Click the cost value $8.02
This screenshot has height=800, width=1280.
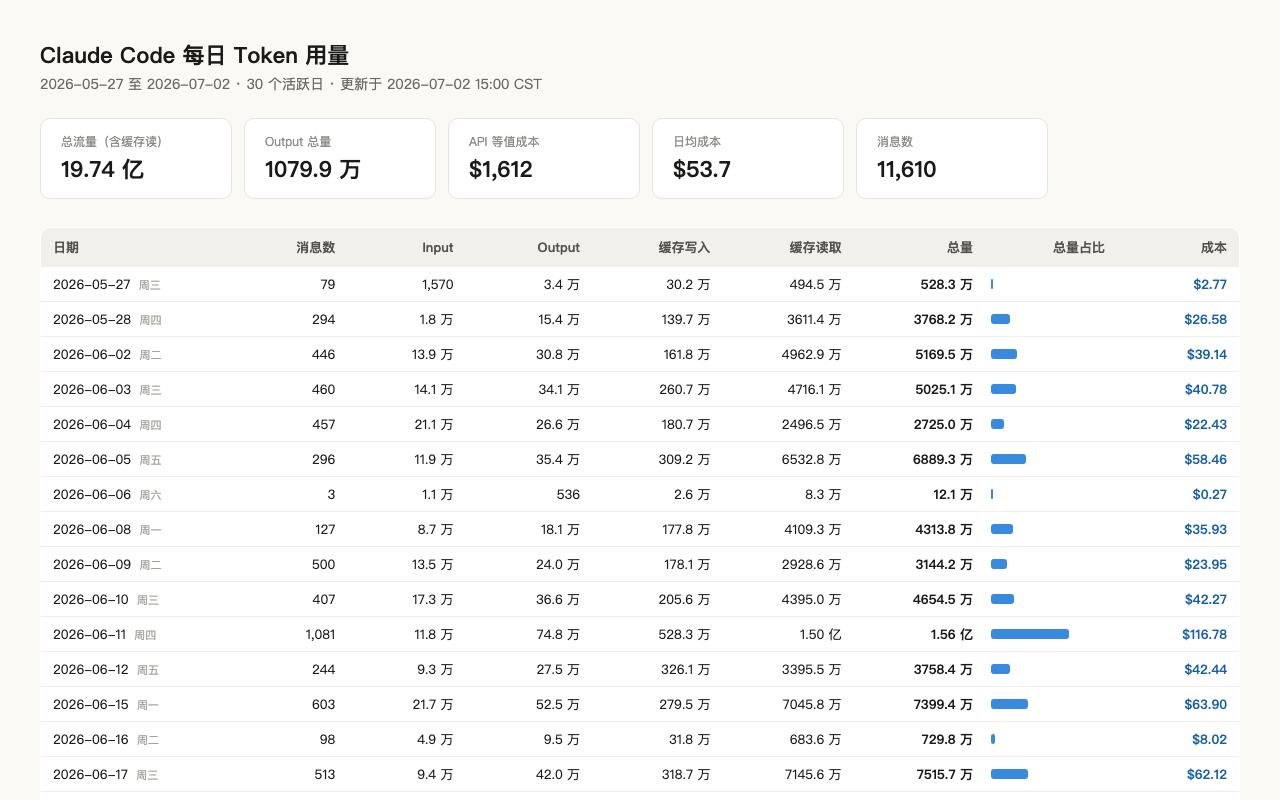(1210, 739)
